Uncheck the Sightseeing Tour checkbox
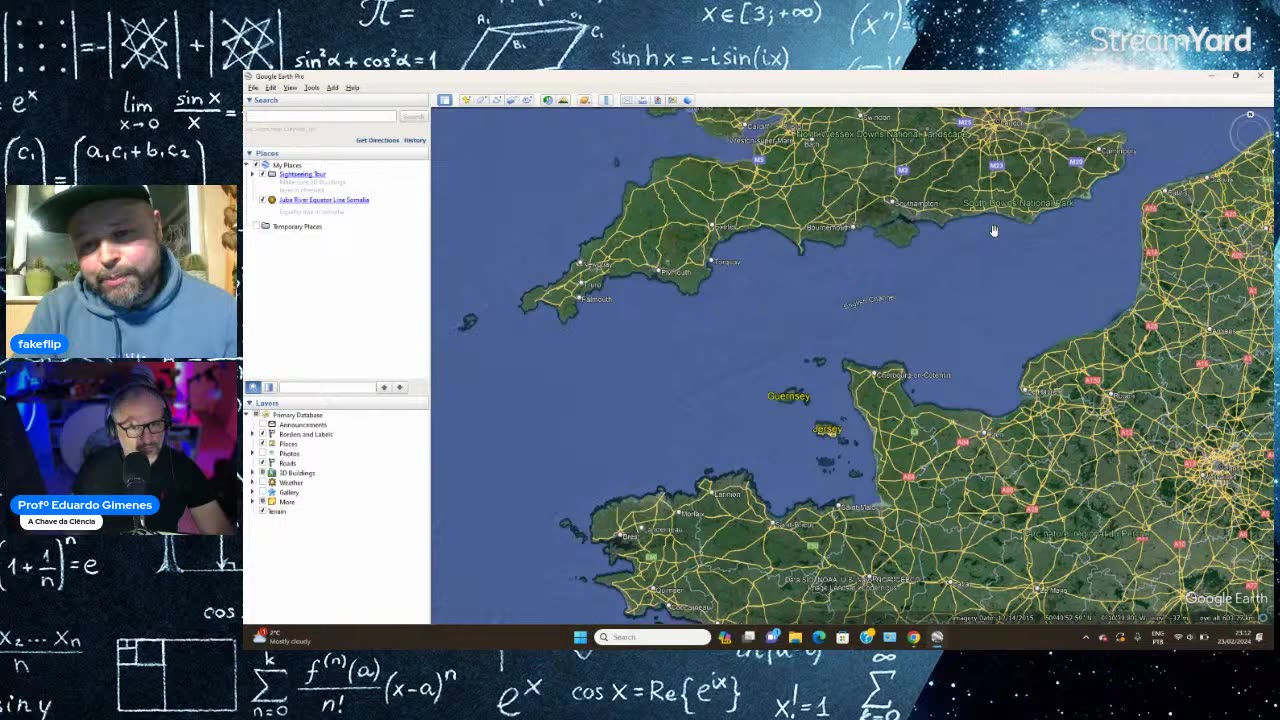Image resolution: width=1280 pixels, height=720 pixels. click(x=263, y=174)
